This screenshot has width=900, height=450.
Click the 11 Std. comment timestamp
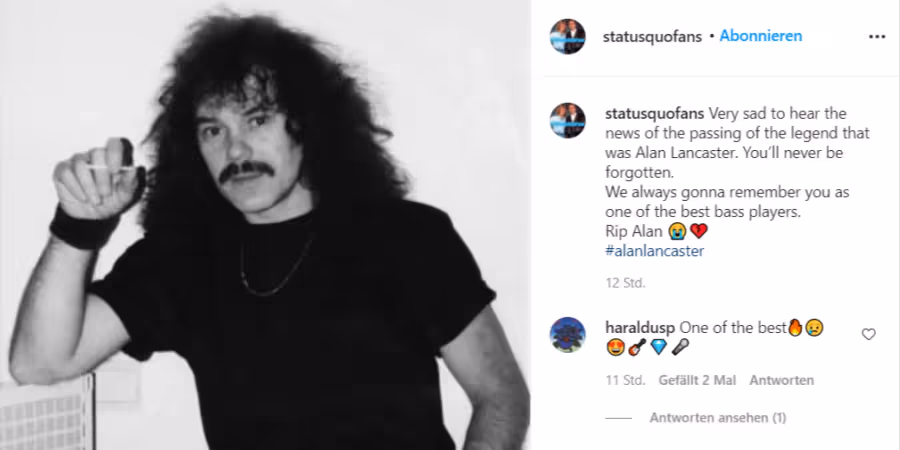[625, 381]
